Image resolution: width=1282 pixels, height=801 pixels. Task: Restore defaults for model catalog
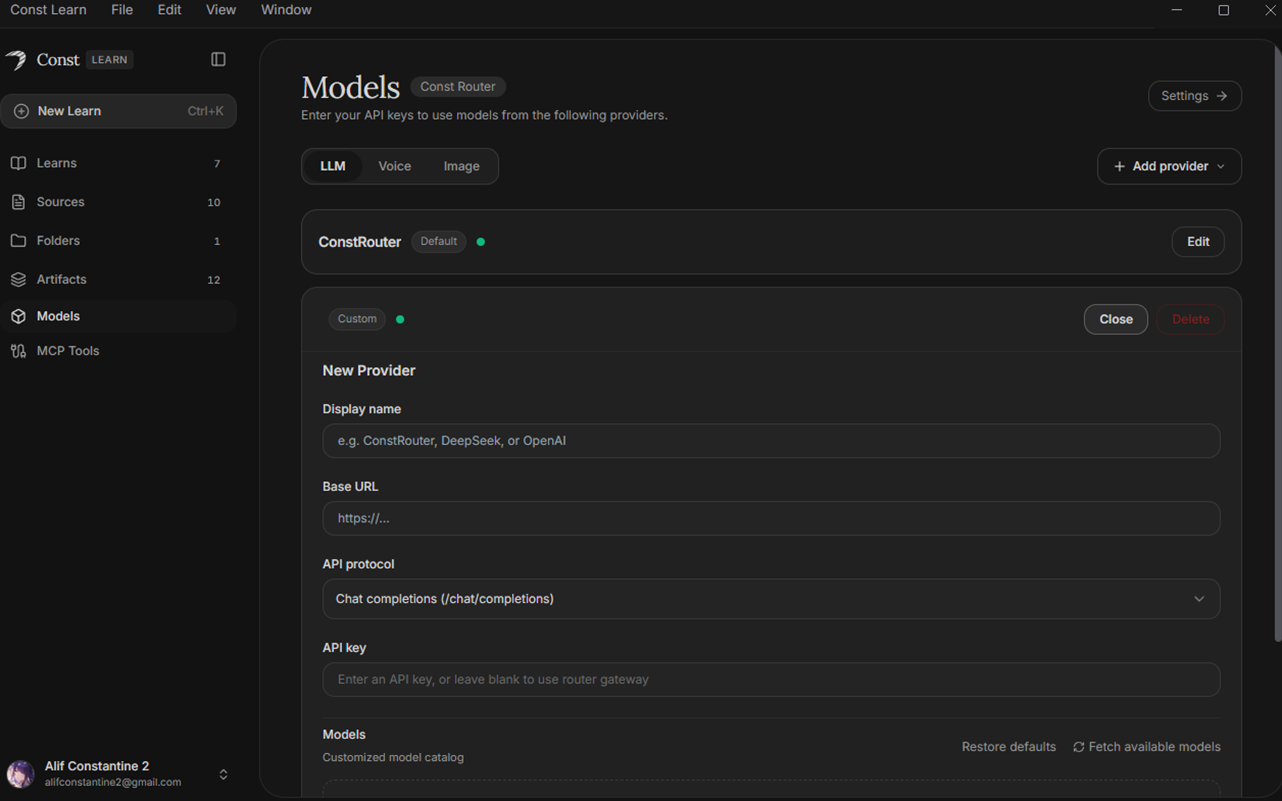click(x=1009, y=747)
